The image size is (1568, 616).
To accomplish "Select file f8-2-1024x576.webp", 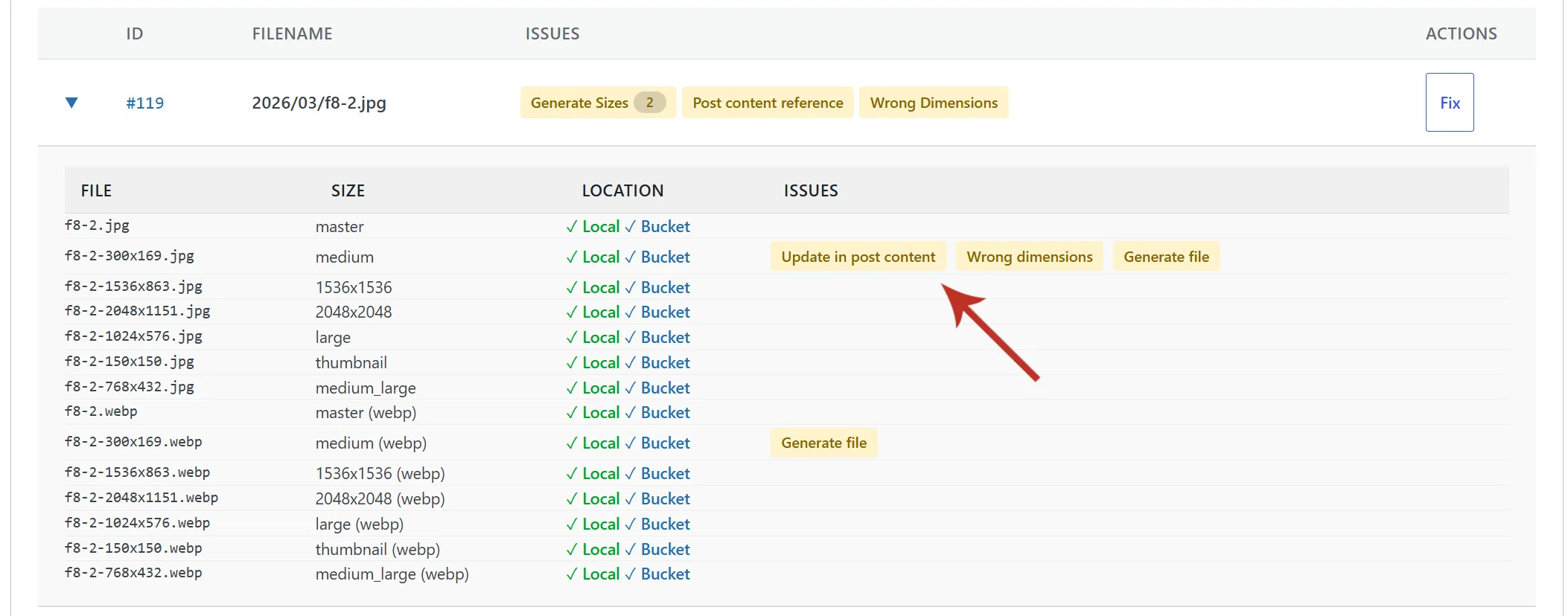I will [x=138, y=523].
